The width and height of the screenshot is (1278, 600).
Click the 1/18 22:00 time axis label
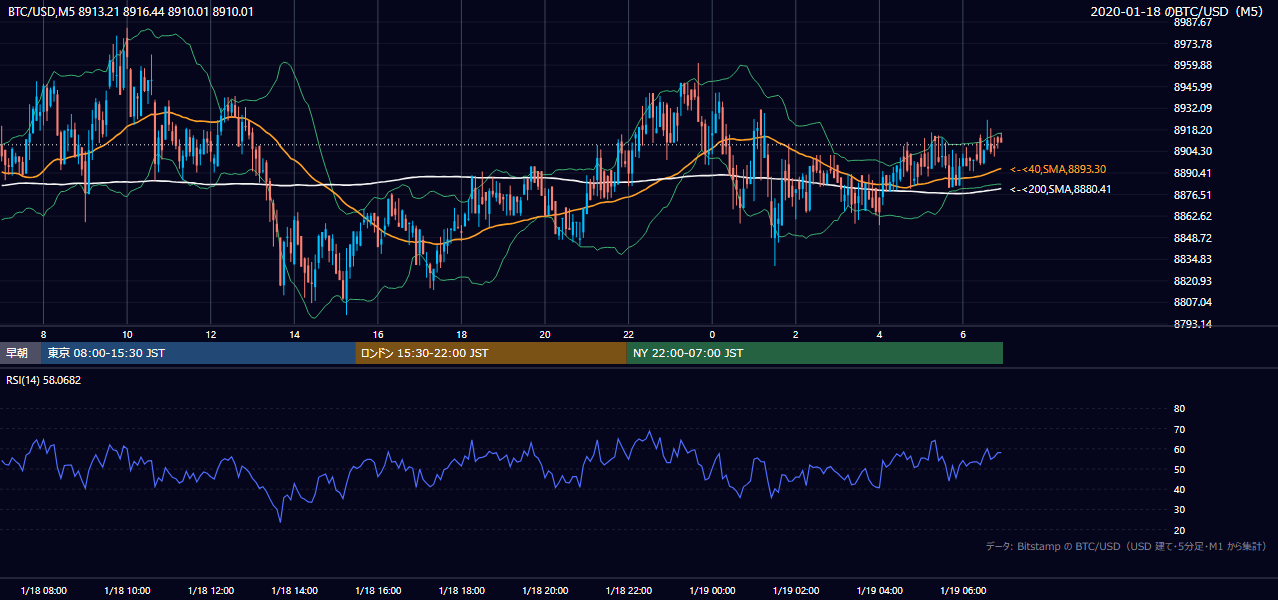pyautogui.click(x=628, y=591)
